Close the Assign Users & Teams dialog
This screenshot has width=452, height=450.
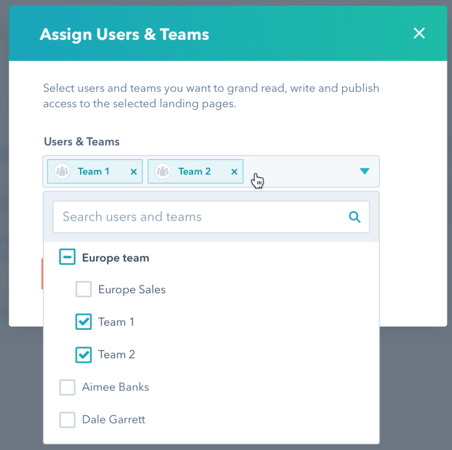(x=419, y=33)
